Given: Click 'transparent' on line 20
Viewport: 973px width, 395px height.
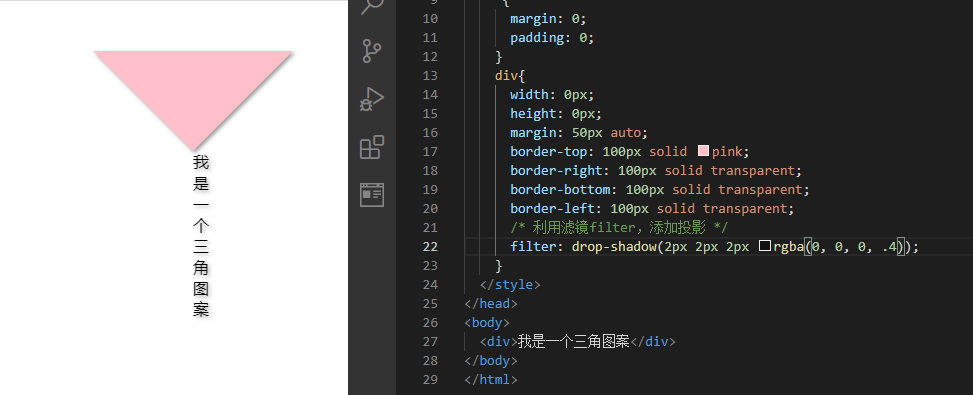Looking at the screenshot, I should pos(745,209).
